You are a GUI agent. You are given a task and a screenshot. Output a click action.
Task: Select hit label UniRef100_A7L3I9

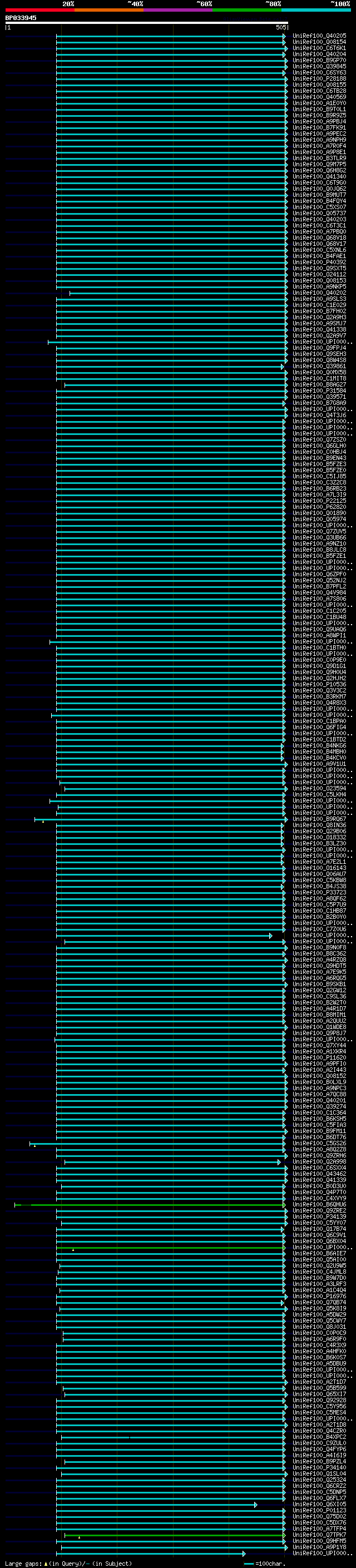pyautogui.click(x=319, y=494)
